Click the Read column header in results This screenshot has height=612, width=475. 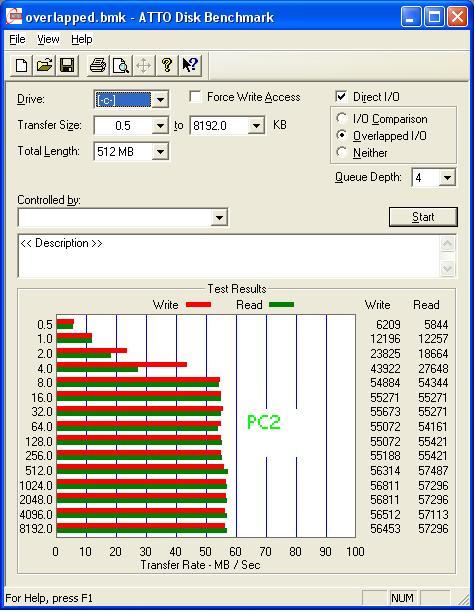pos(426,305)
